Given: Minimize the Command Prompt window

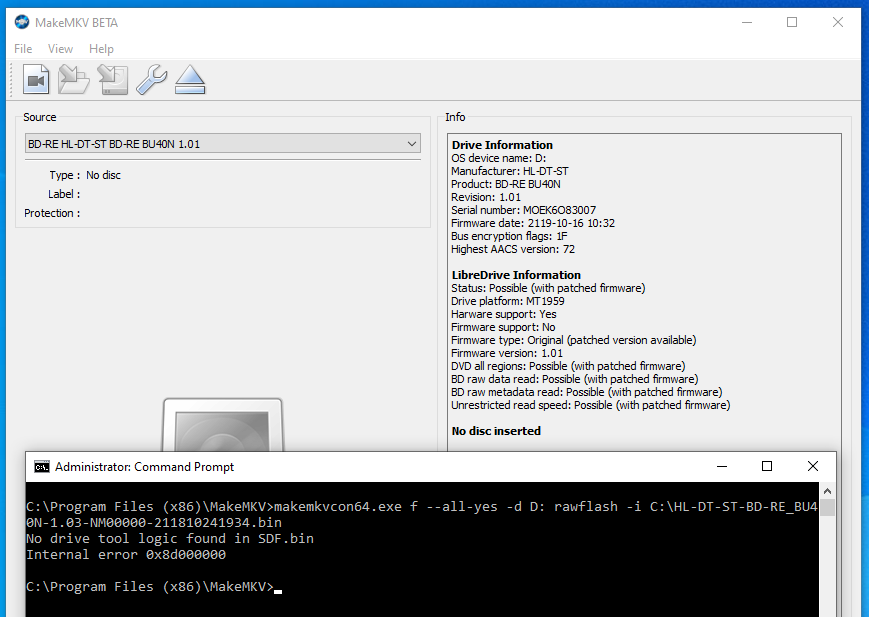Looking at the screenshot, I should (722, 466).
